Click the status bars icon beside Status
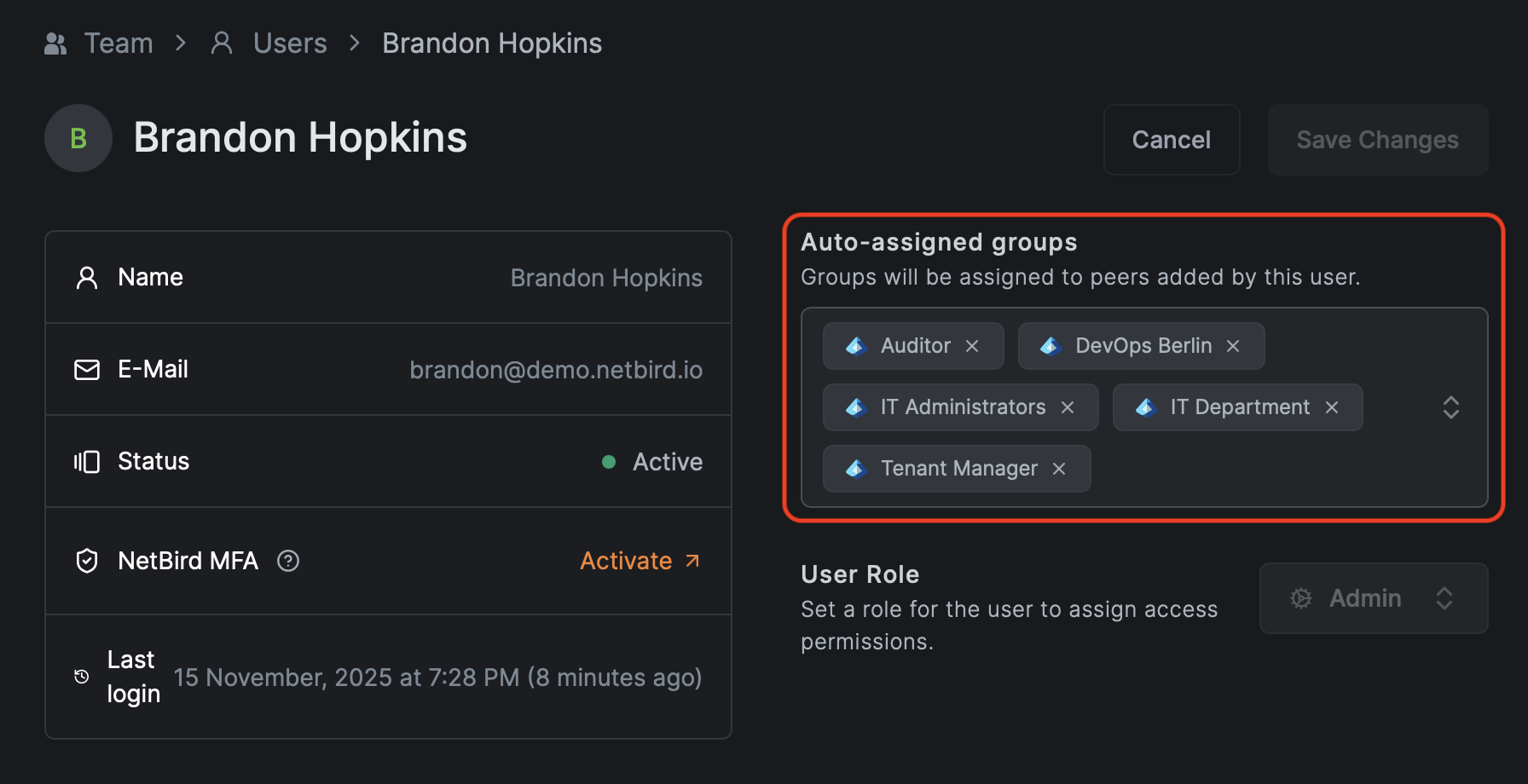The width and height of the screenshot is (1528, 784). [x=86, y=461]
